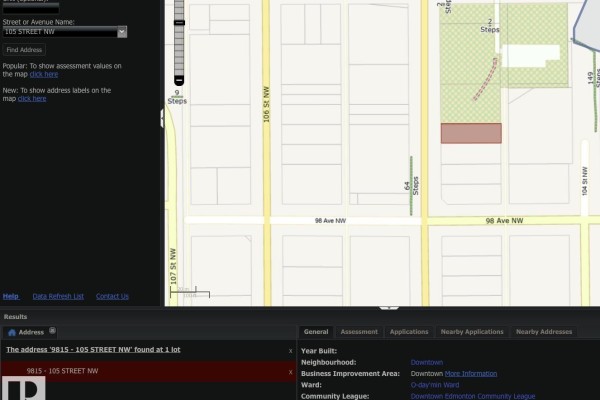Click the 106 St NW street label
The height and width of the screenshot is (400, 600).
click(266, 104)
